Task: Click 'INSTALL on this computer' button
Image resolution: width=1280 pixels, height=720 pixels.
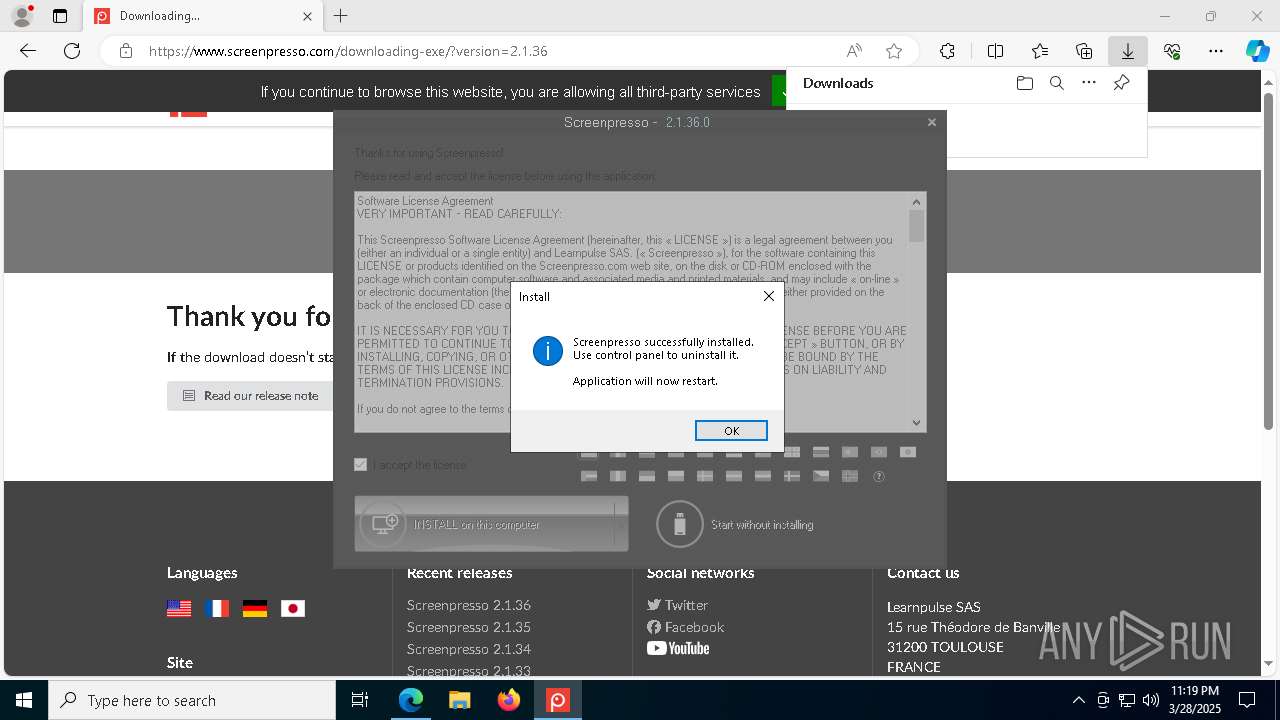Action: click(484, 524)
